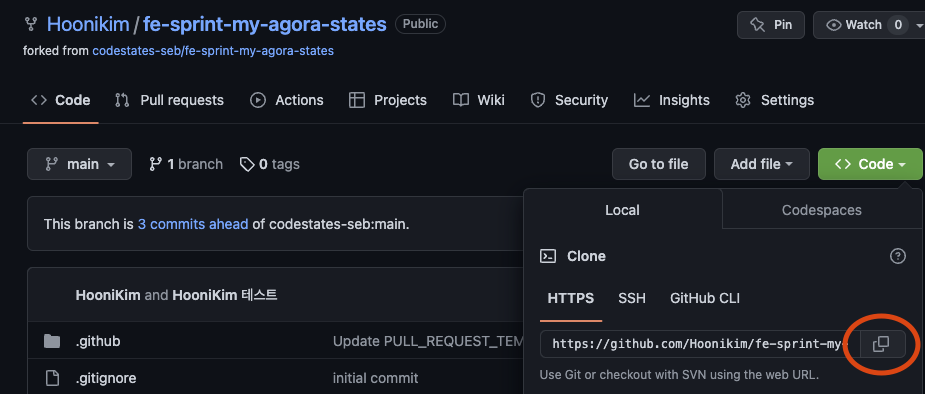
Task: Click the fork icon beside the repository name
Action: pyautogui.click(x=31, y=24)
